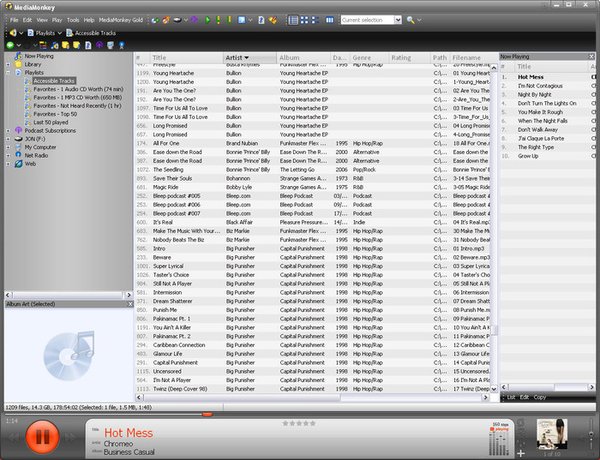The image size is (600, 460).
Task: Skip to the next track
Action: coord(71,437)
